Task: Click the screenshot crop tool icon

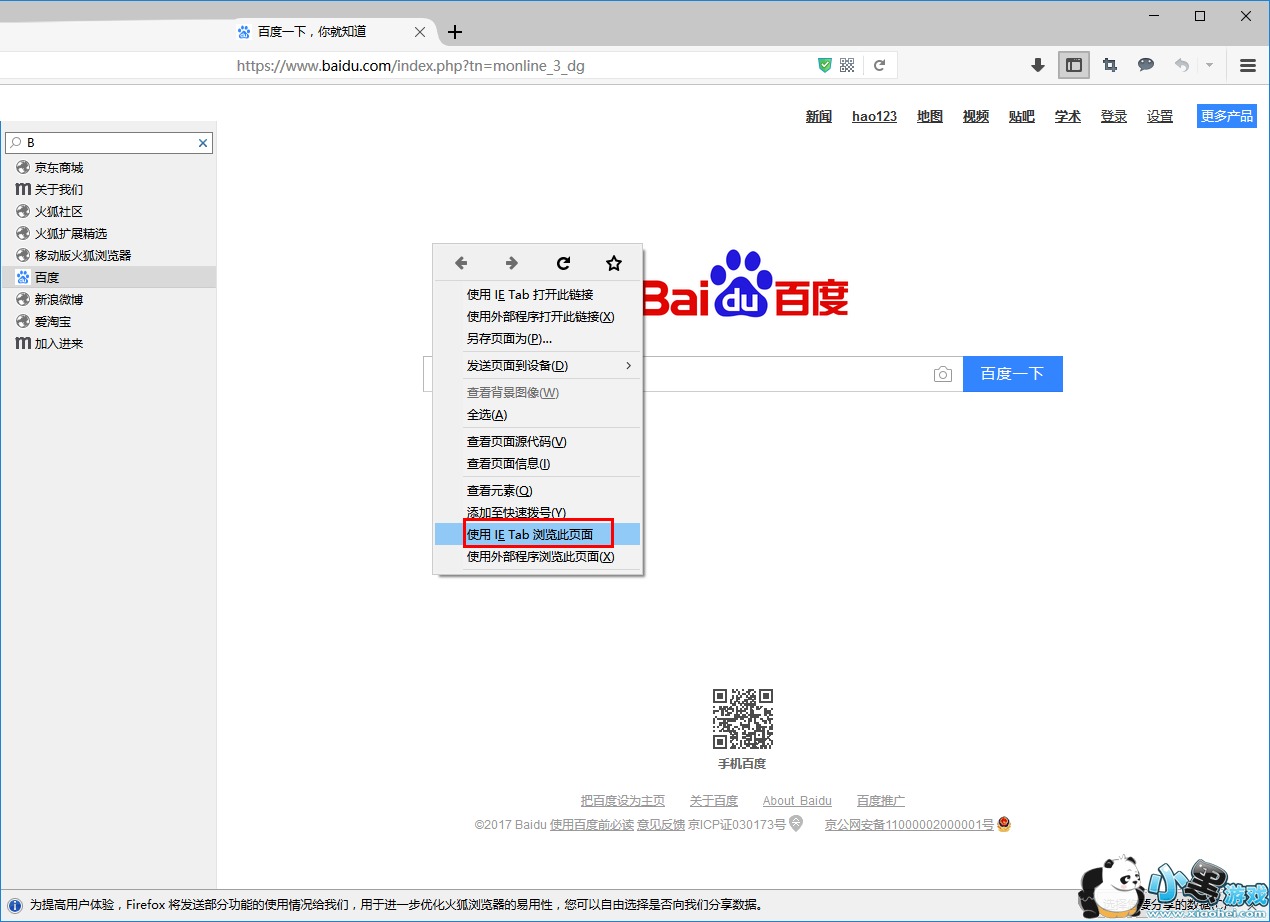Action: pos(1110,65)
